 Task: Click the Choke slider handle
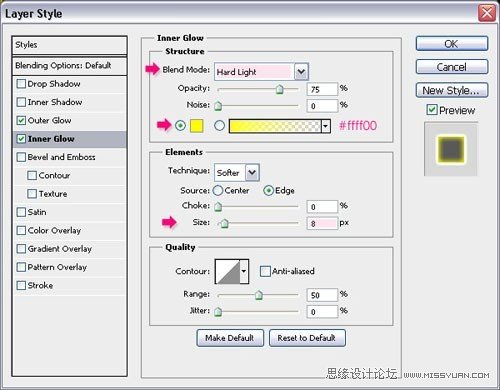(x=218, y=207)
